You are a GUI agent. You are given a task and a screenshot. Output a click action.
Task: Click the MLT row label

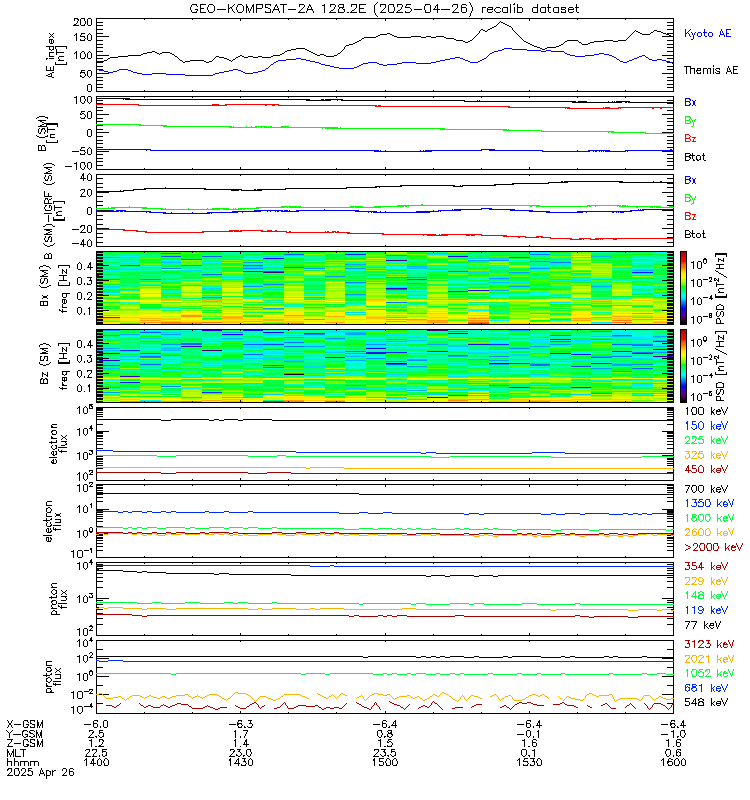16,753
